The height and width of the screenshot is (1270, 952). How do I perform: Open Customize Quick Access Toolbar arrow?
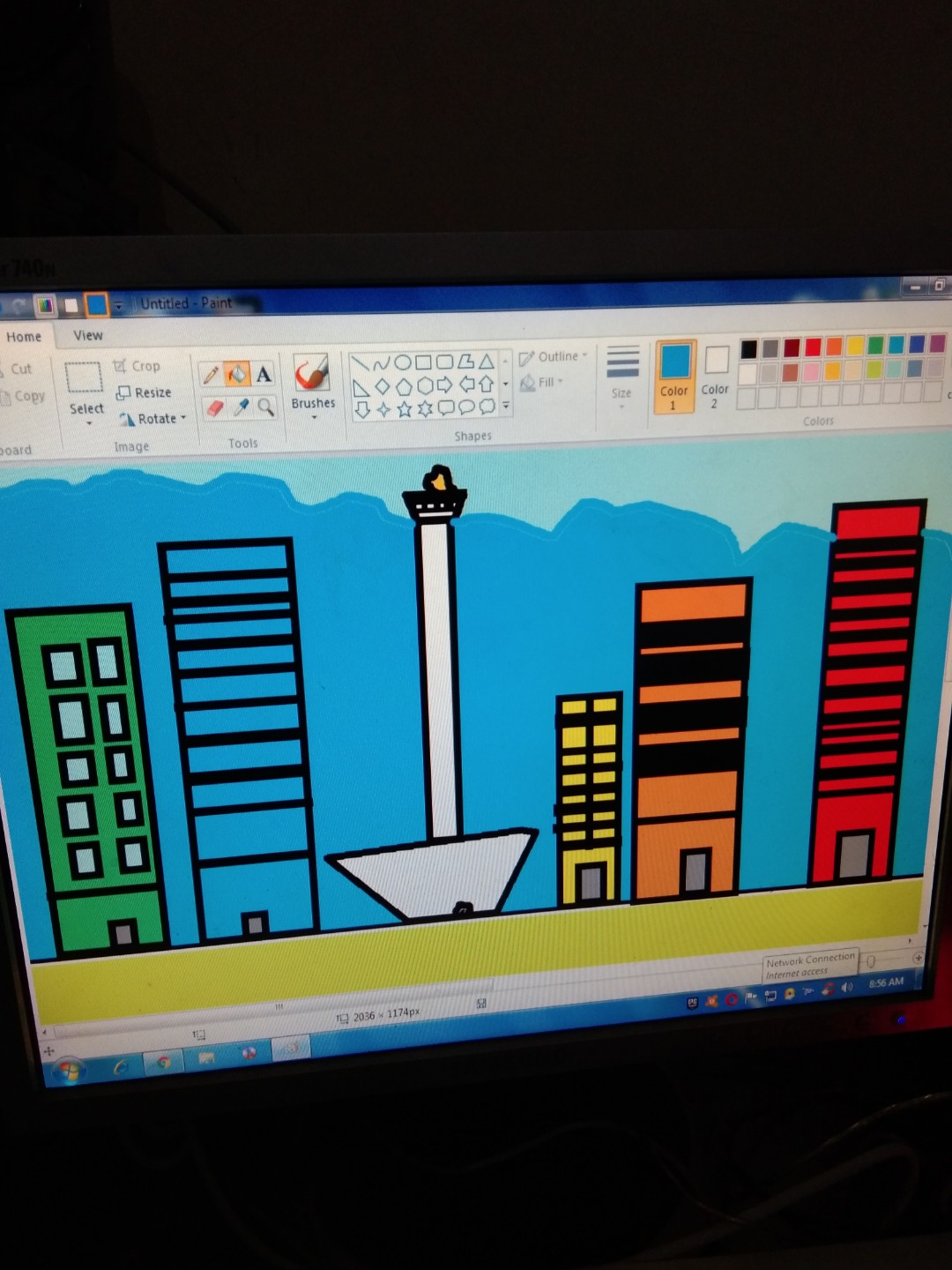click(x=118, y=306)
